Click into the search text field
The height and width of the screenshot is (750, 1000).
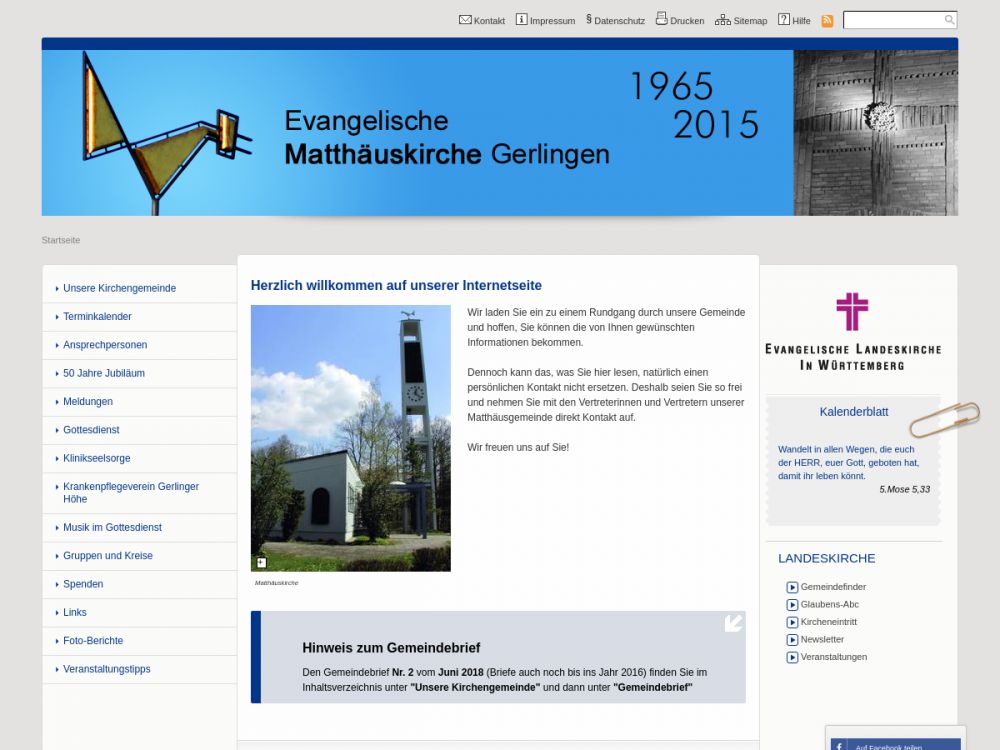click(x=892, y=20)
